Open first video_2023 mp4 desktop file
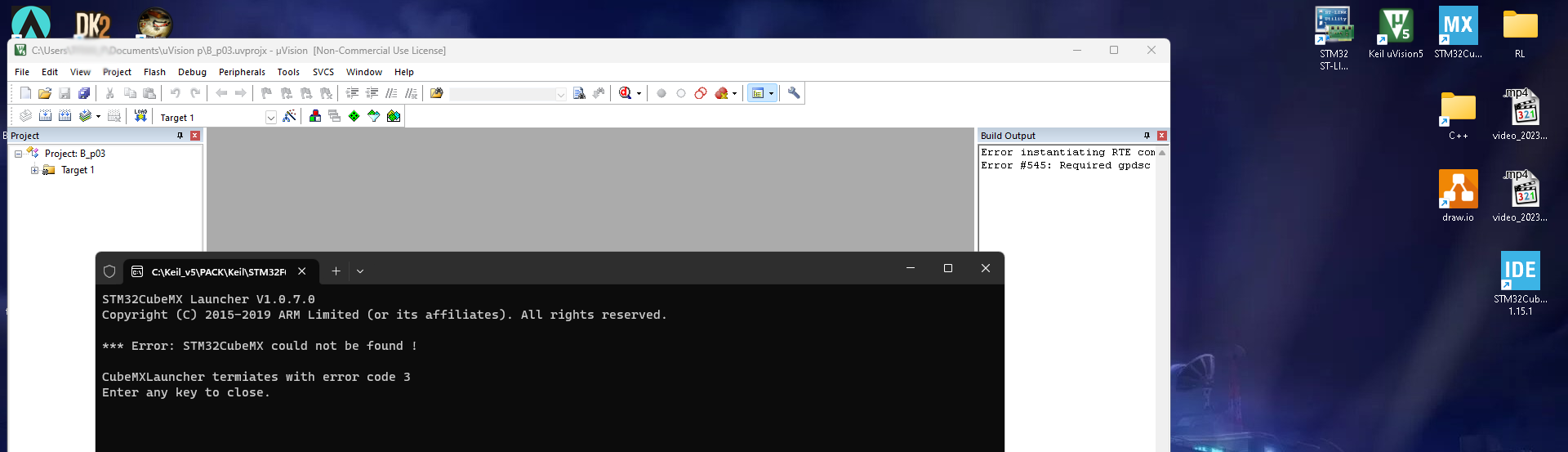 pyautogui.click(x=1520, y=115)
